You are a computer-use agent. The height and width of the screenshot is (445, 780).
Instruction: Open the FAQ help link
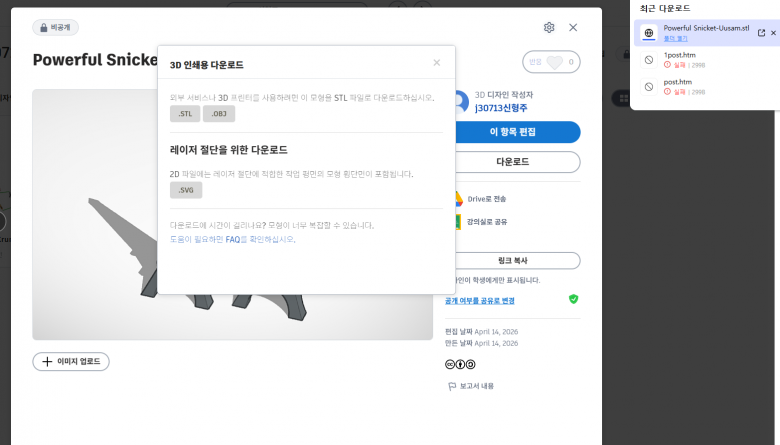pos(233,239)
